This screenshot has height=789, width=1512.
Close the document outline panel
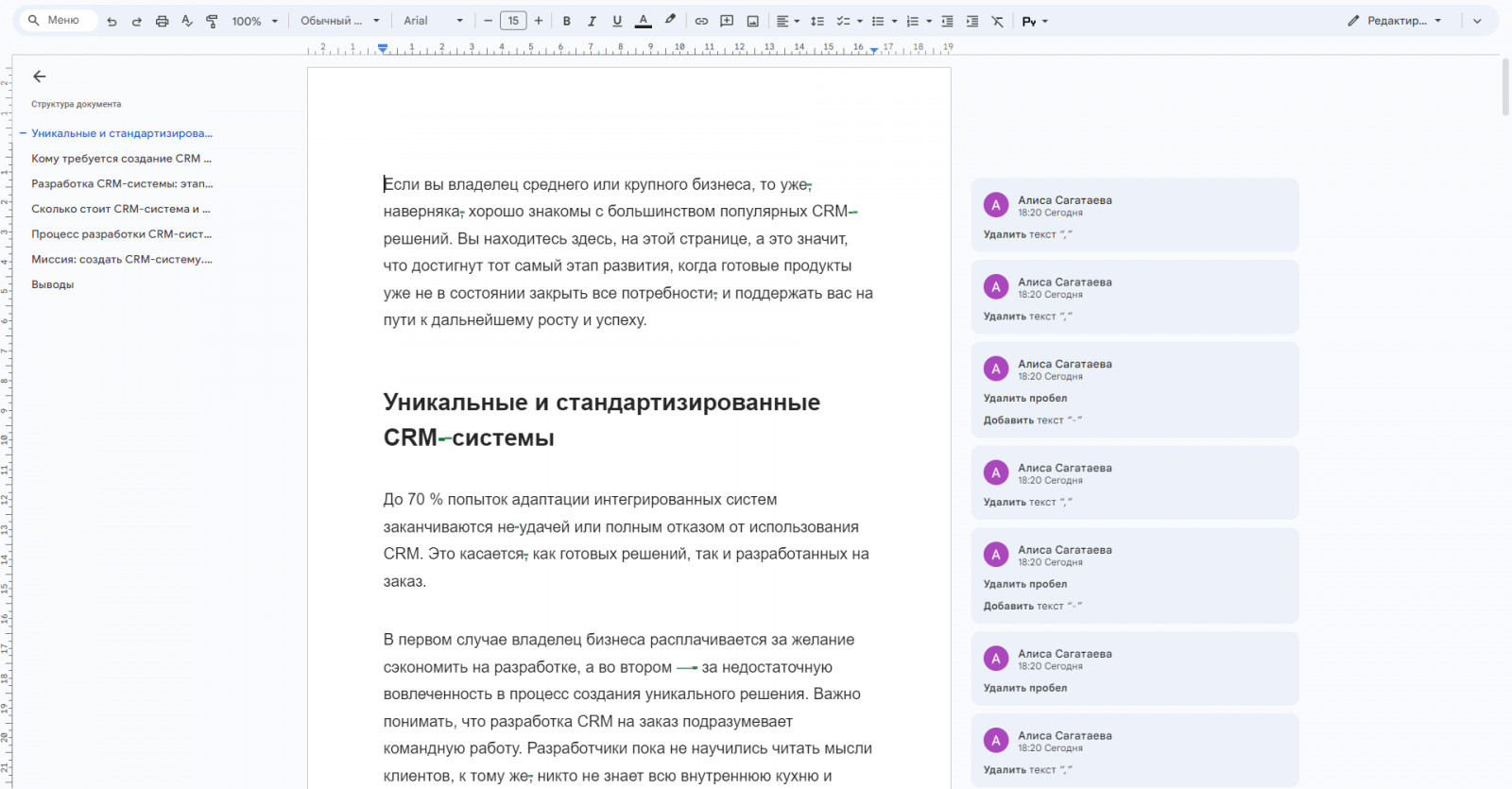(x=39, y=77)
